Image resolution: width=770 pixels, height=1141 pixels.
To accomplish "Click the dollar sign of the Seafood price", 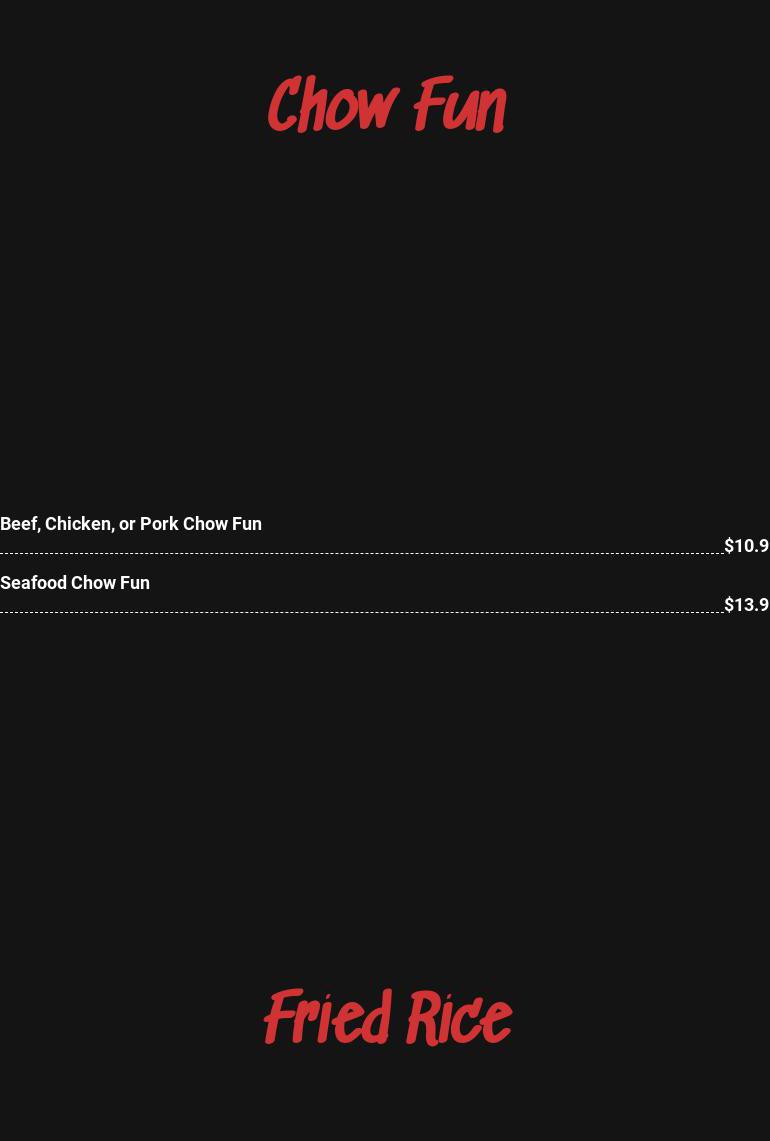I will click(729, 605).
